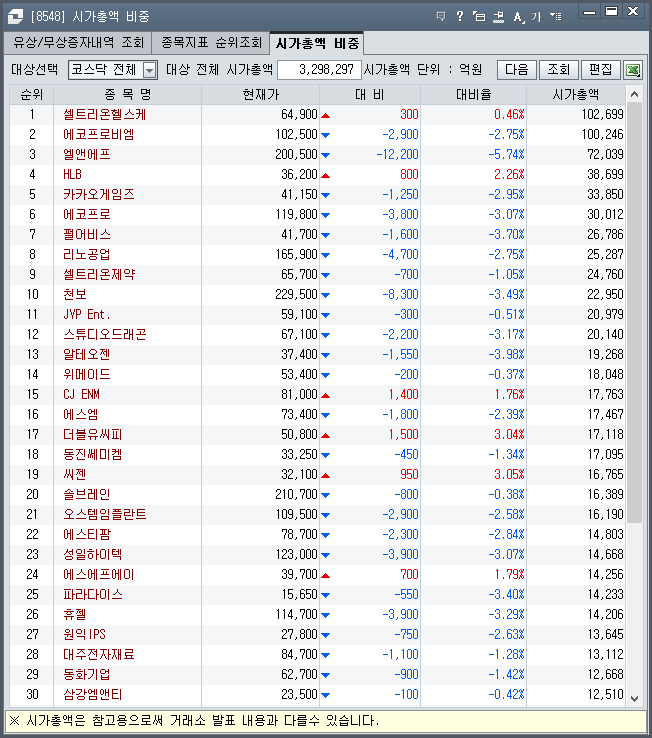Click market cap value 102,699

click(603, 114)
